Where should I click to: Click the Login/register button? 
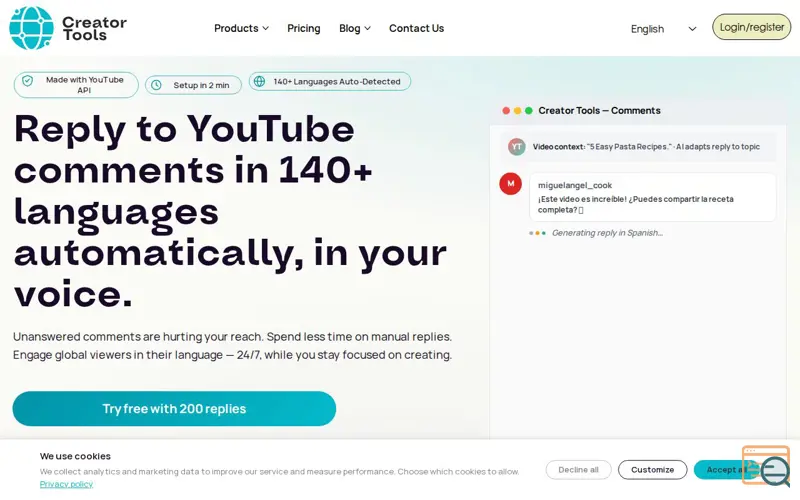click(752, 27)
